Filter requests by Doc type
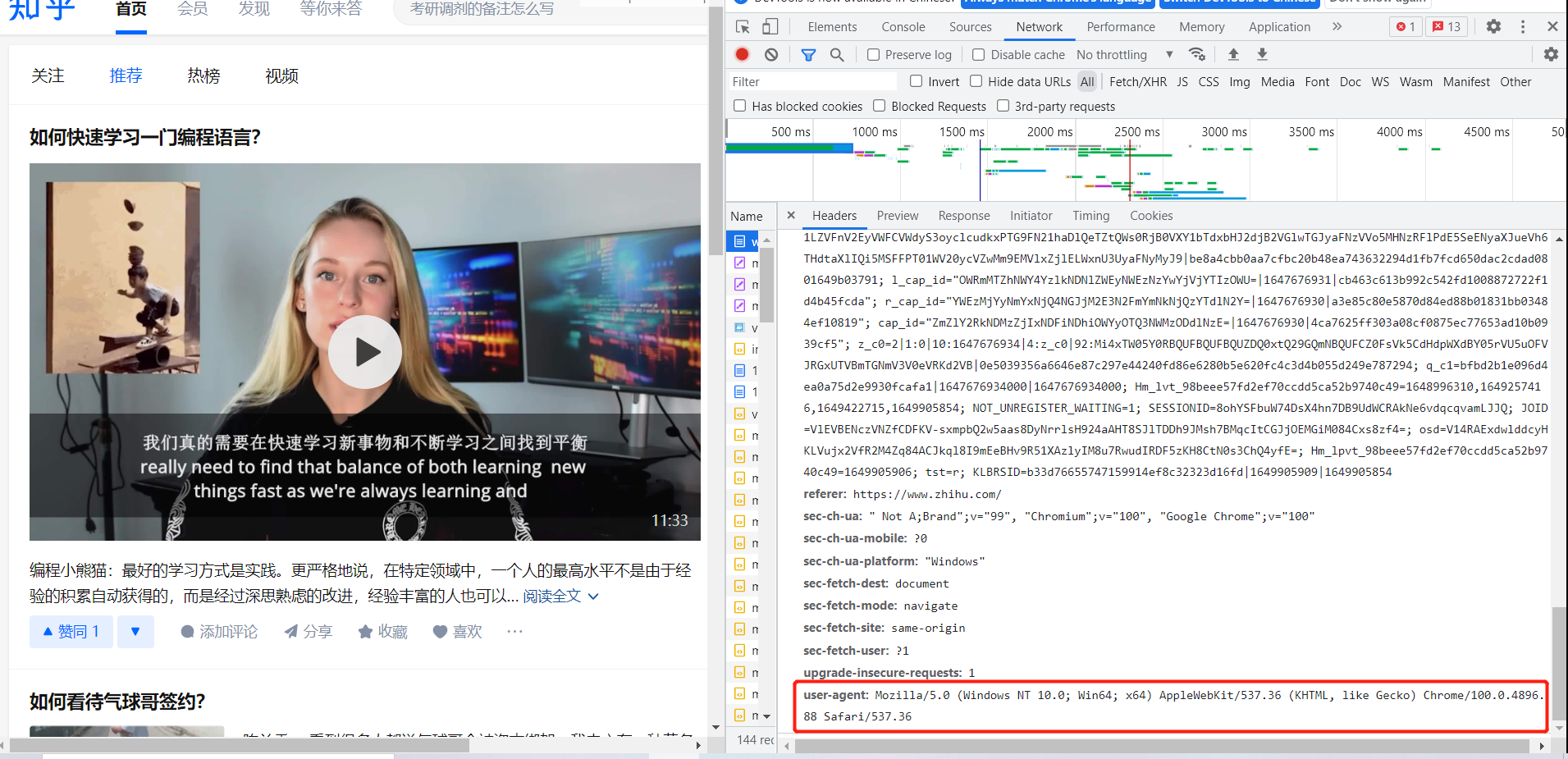The width and height of the screenshot is (1568, 759). coord(1351,81)
